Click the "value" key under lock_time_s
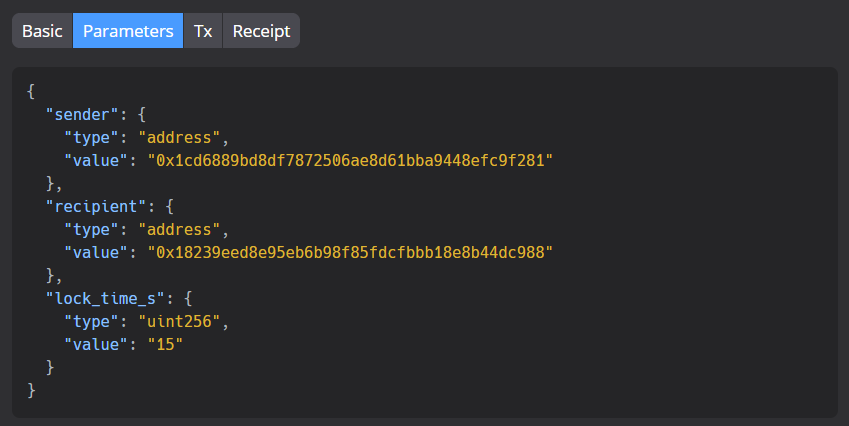849x426 pixels. coord(96,344)
